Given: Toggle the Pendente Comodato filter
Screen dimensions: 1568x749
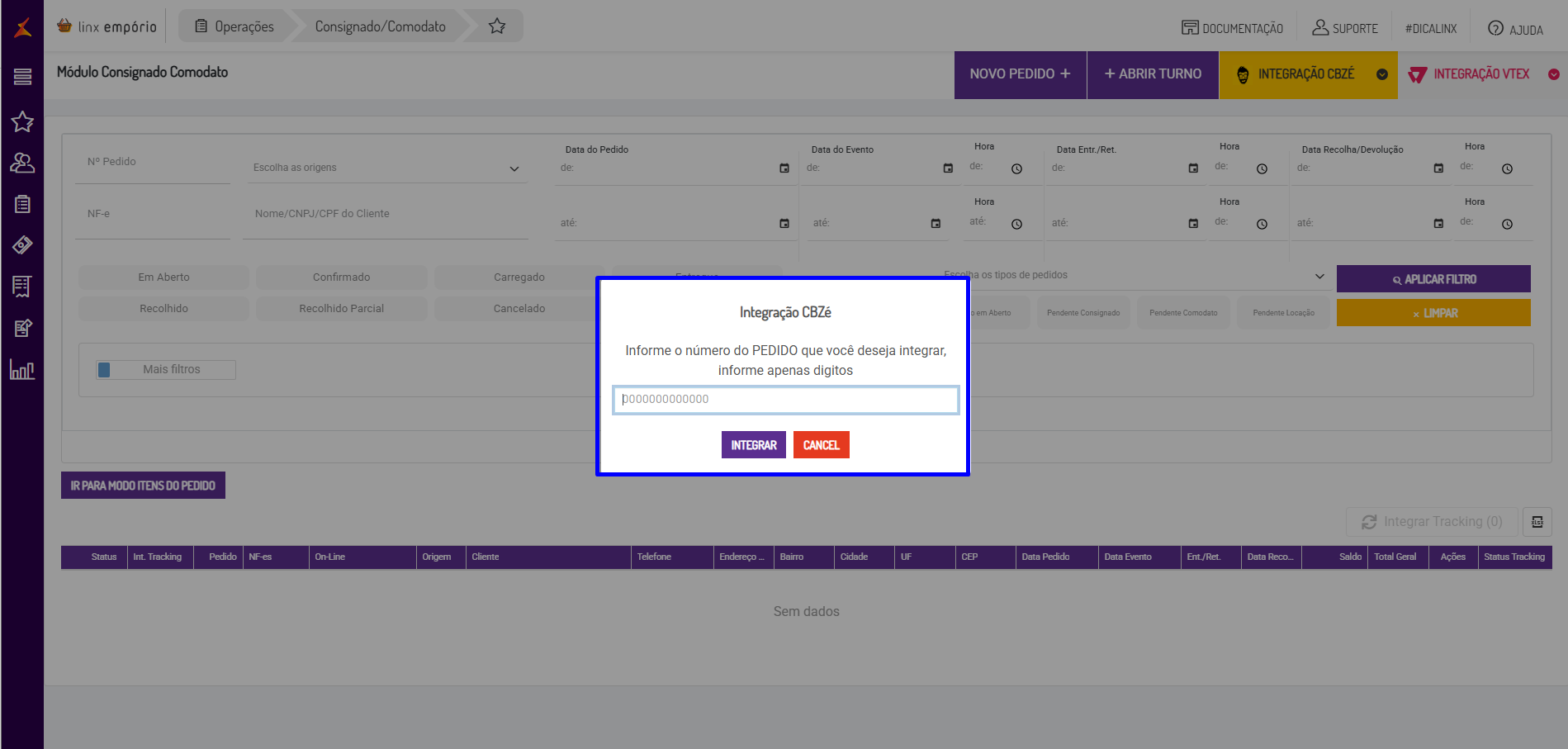Looking at the screenshot, I should (1183, 313).
